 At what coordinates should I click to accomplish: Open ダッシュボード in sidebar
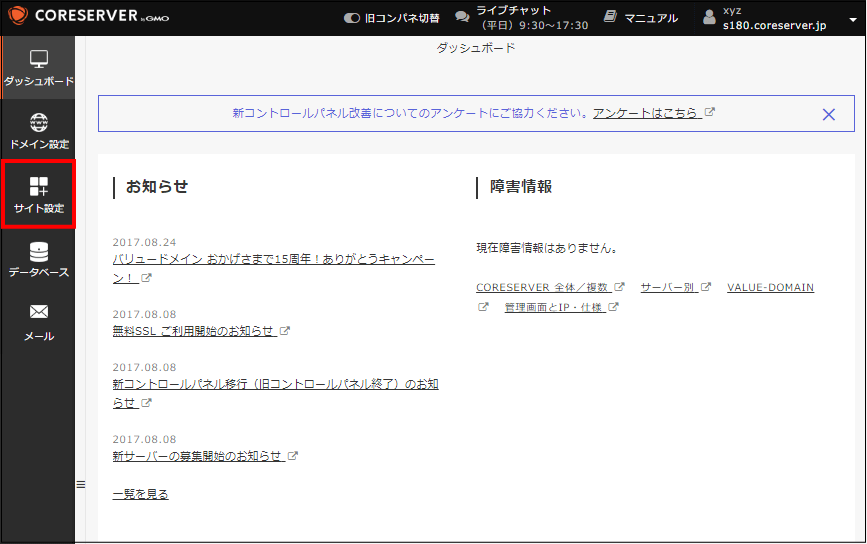(x=38, y=67)
